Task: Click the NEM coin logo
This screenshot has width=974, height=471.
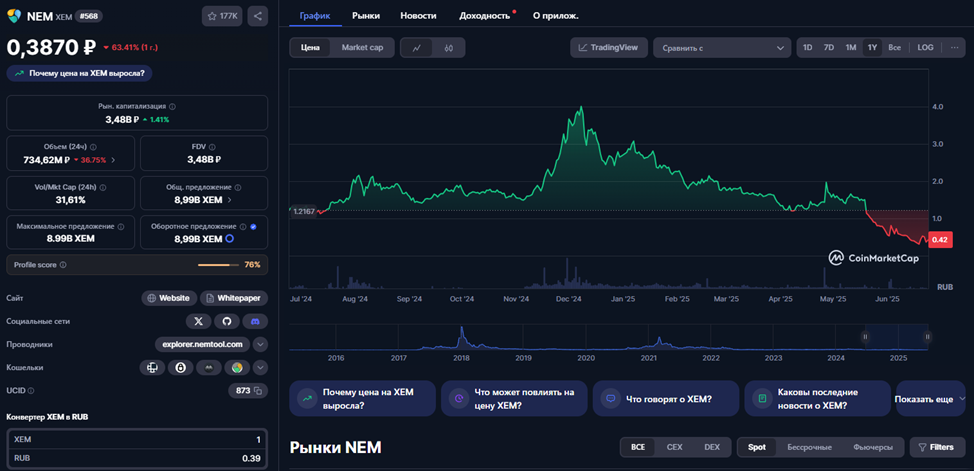Action: [14, 16]
